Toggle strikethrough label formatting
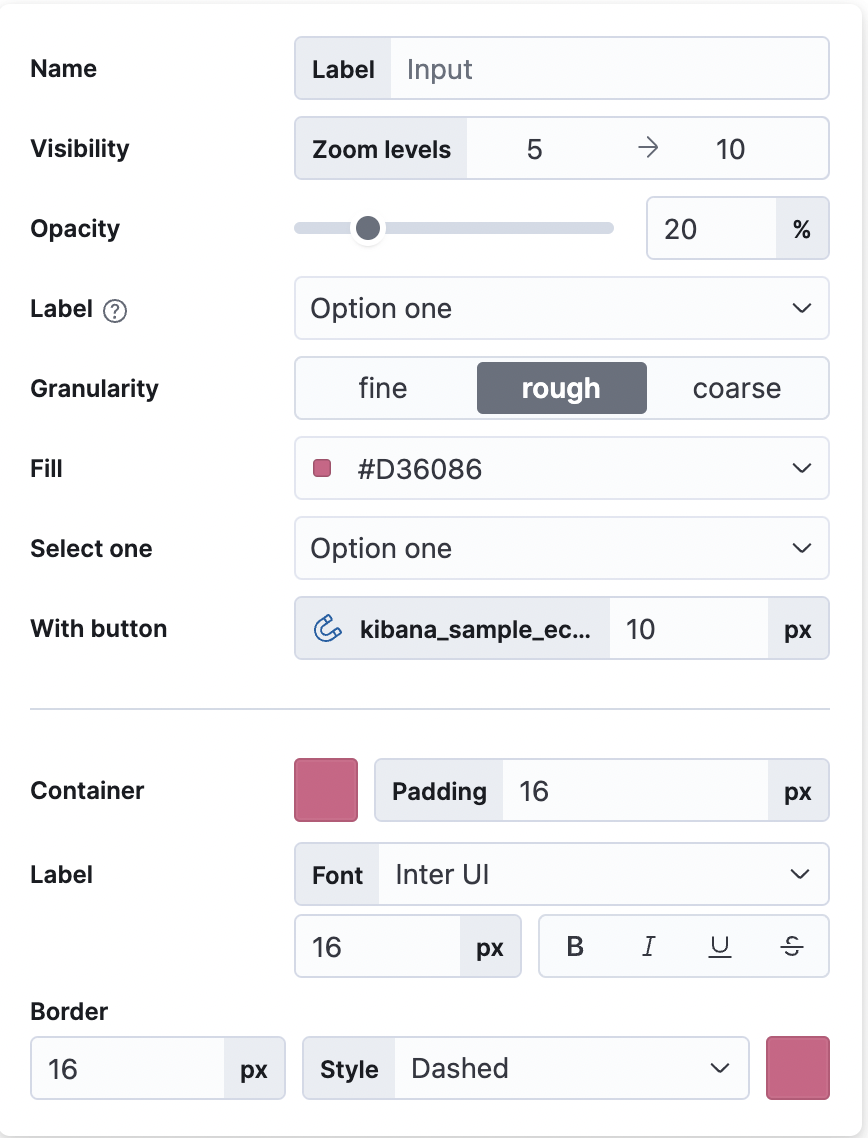Viewport: 868px width, 1138px height. tap(793, 946)
